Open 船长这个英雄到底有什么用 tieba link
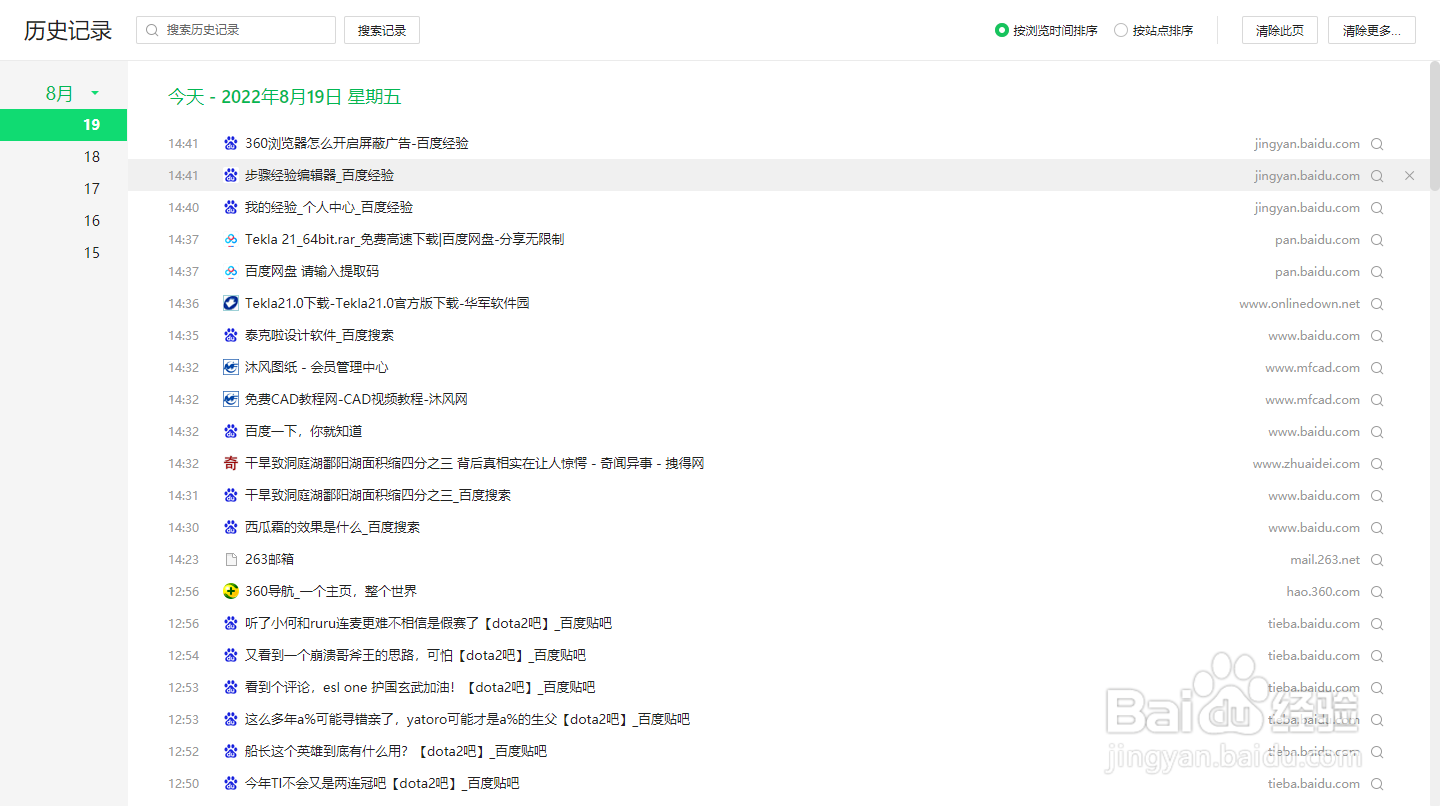The width and height of the screenshot is (1440, 806). point(396,751)
